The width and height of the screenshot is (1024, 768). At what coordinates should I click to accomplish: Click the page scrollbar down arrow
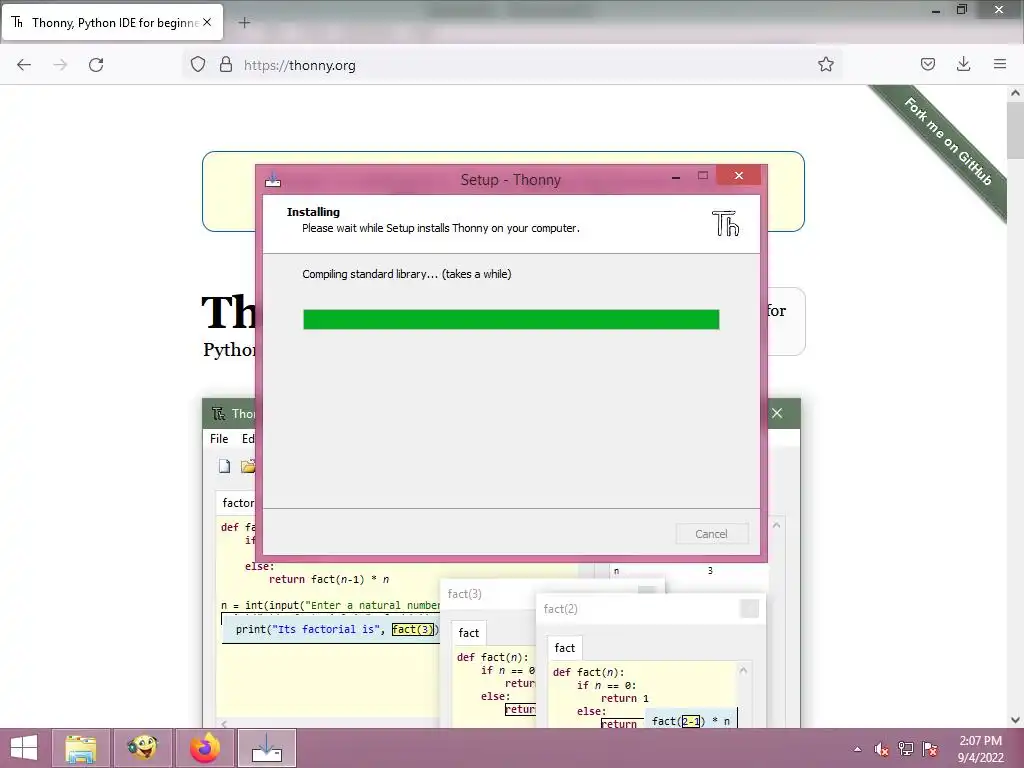pyautogui.click(x=1016, y=720)
